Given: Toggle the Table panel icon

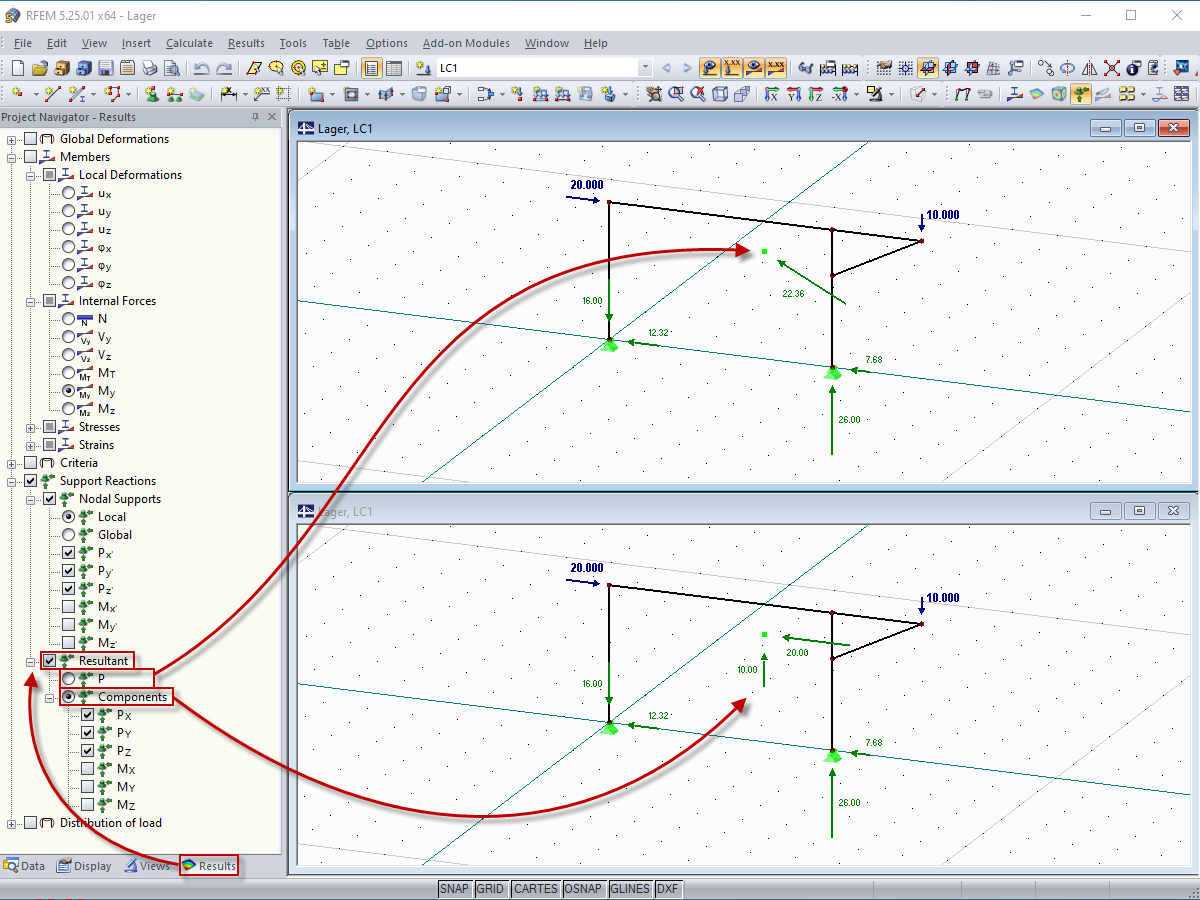Looking at the screenshot, I should click(x=394, y=68).
